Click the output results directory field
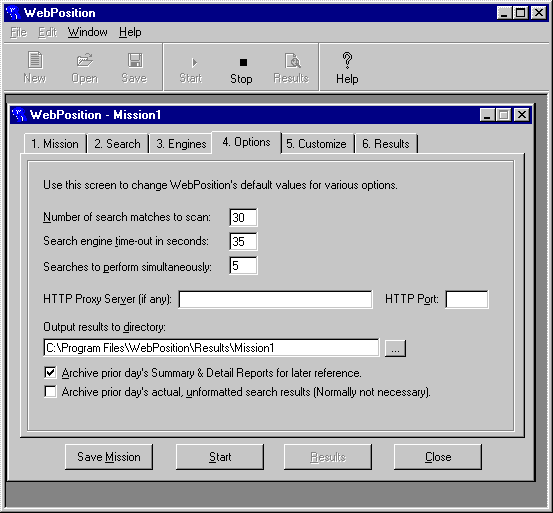 tap(211, 348)
